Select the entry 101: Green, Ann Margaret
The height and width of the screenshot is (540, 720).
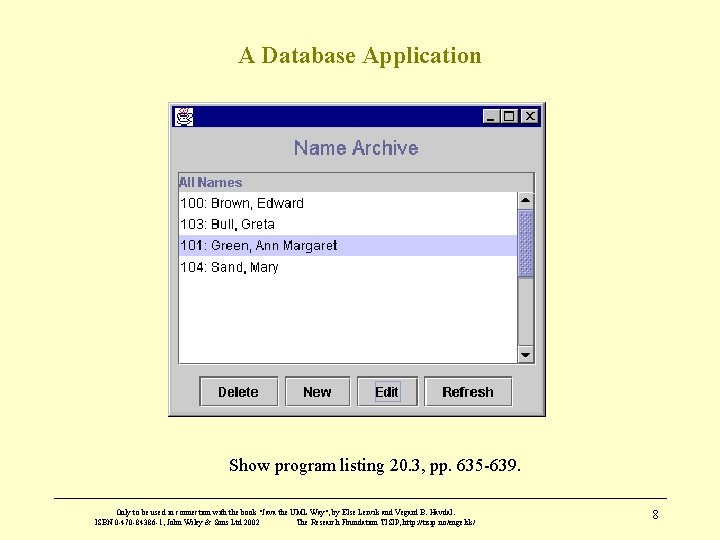pos(348,246)
